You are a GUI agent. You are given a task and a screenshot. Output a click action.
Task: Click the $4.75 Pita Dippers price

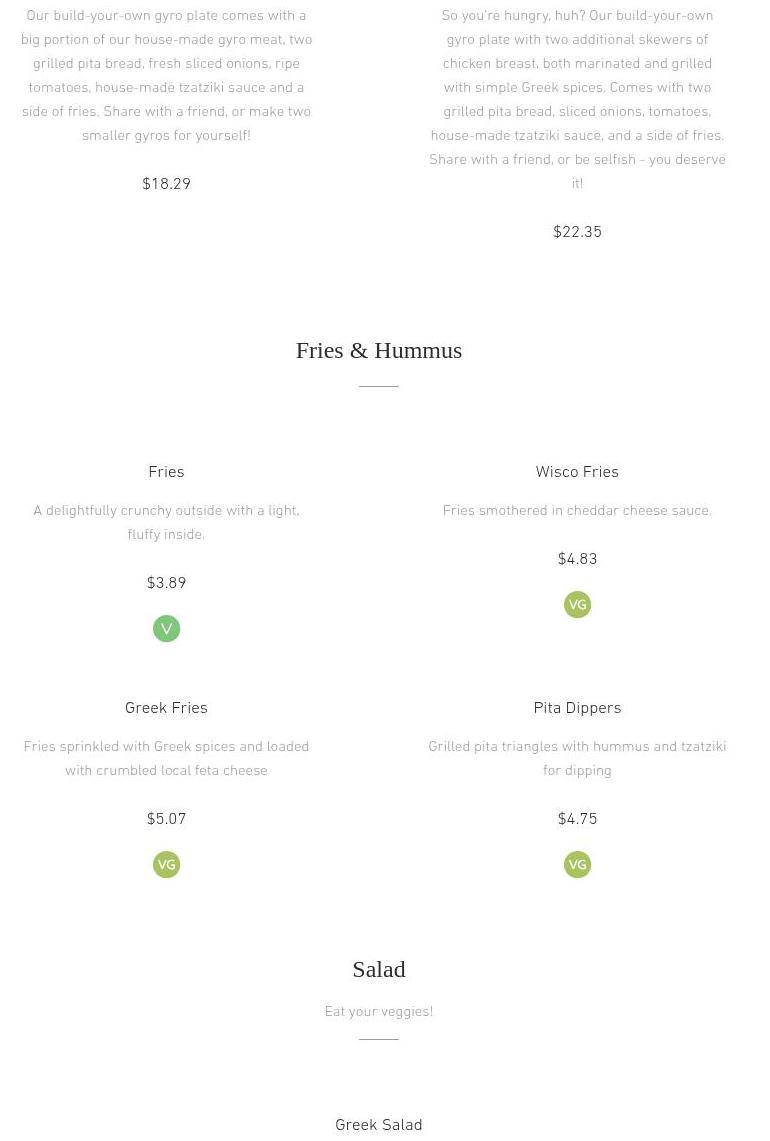(577, 819)
